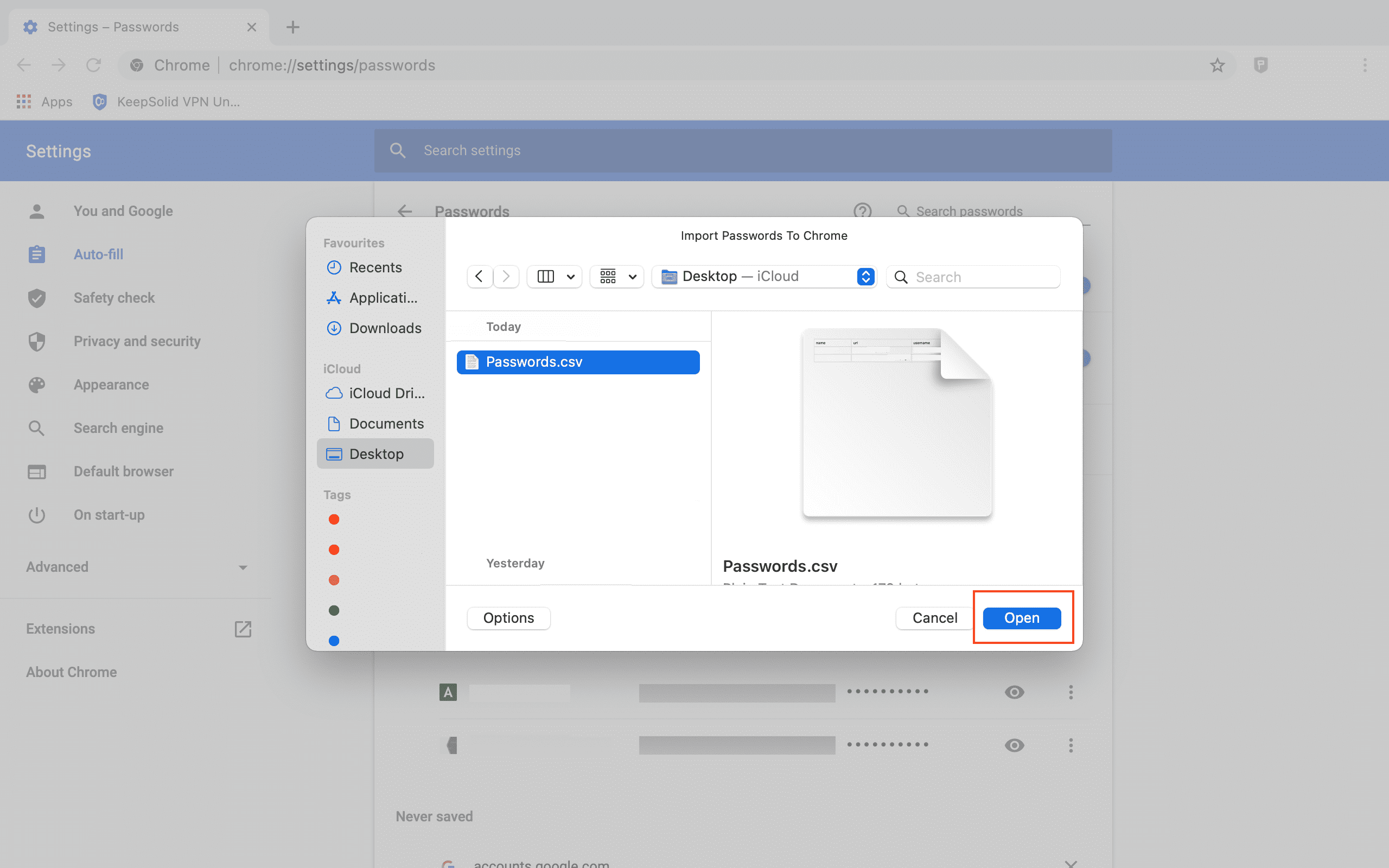
Task: Click the bookmark star in address bar
Action: coord(1217,66)
